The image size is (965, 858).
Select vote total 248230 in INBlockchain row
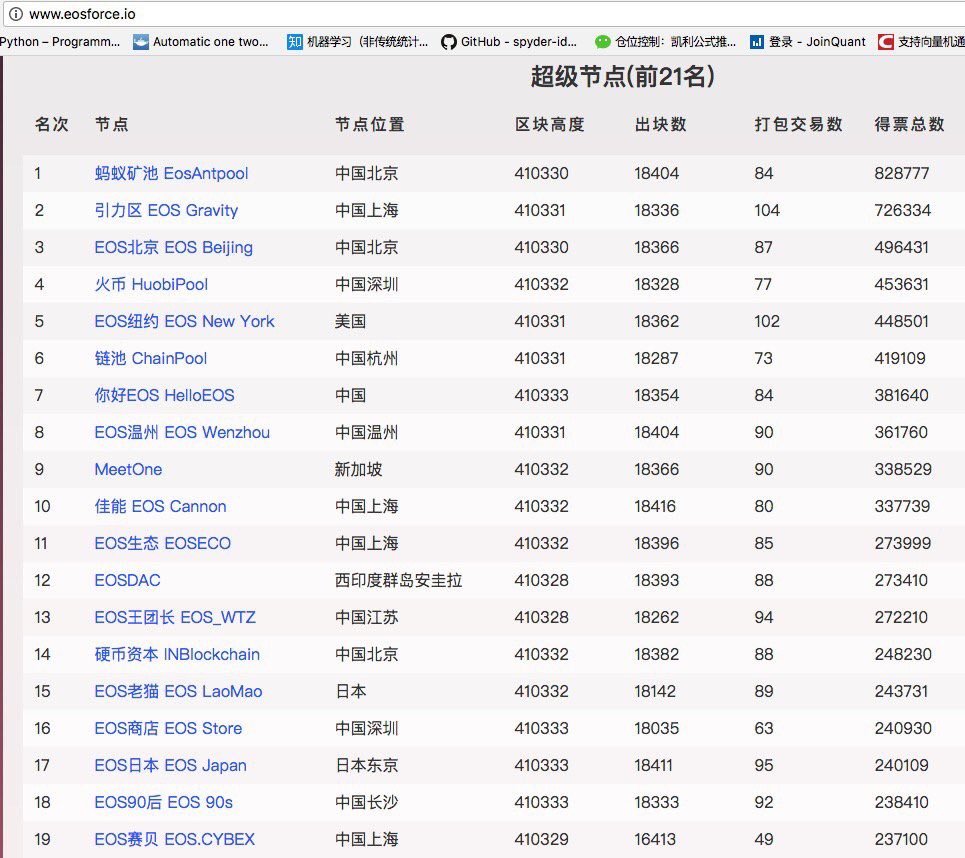(x=903, y=654)
